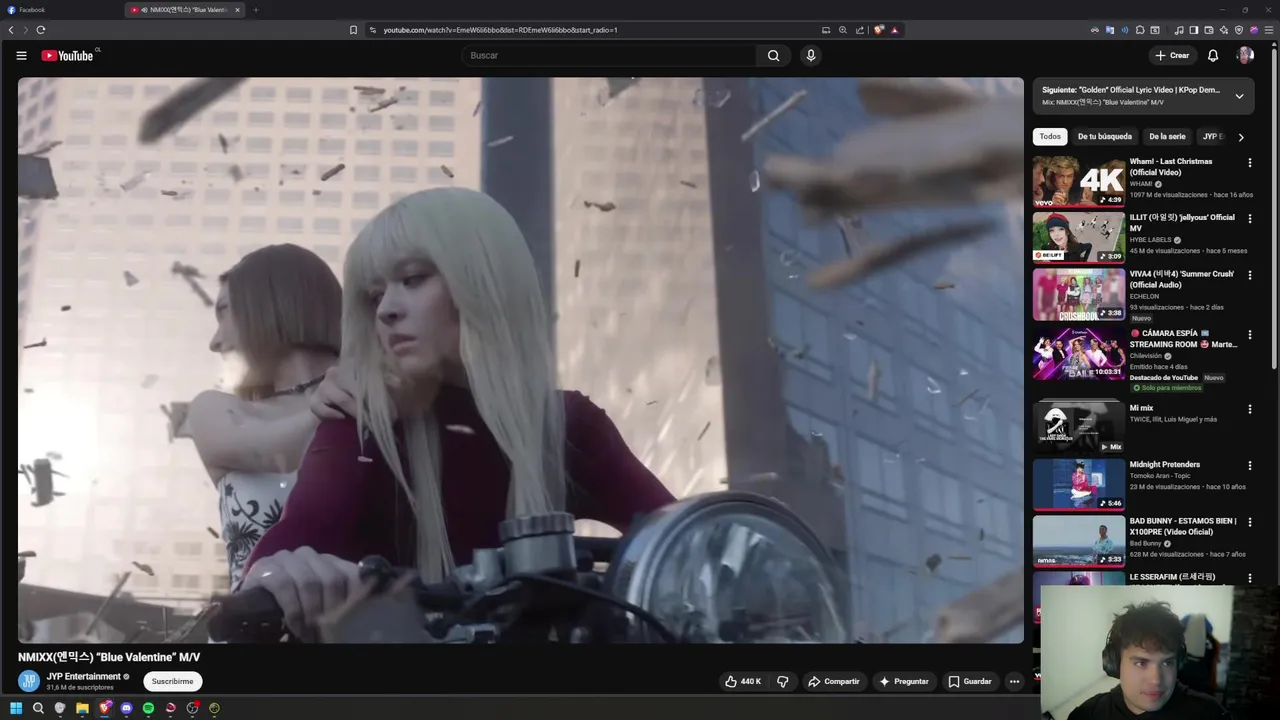Open Spotify from the taskbar
The height and width of the screenshot is (720, 1280).
[x=148, y=708]
